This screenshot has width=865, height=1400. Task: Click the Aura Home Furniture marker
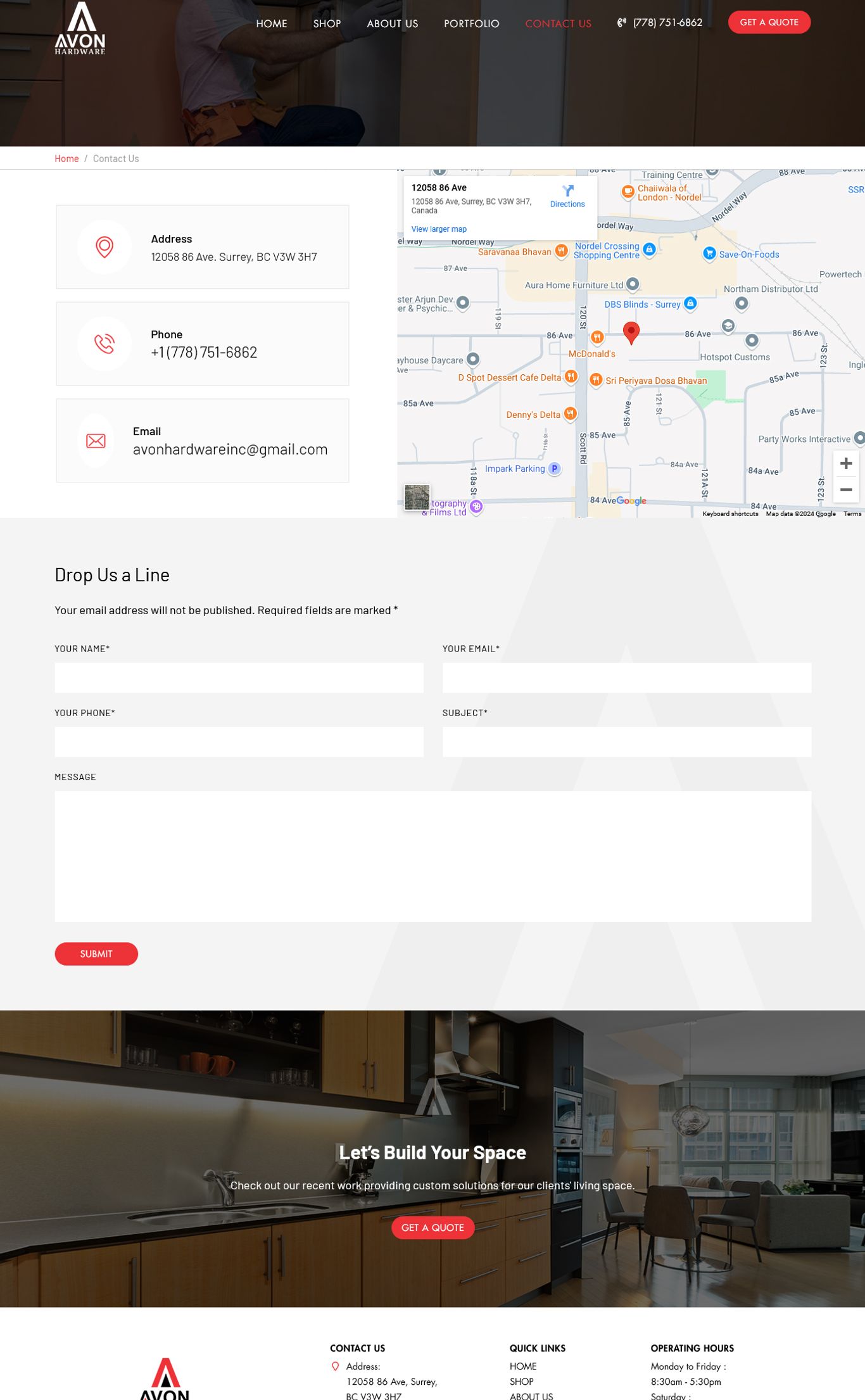(x=633, y=284)
